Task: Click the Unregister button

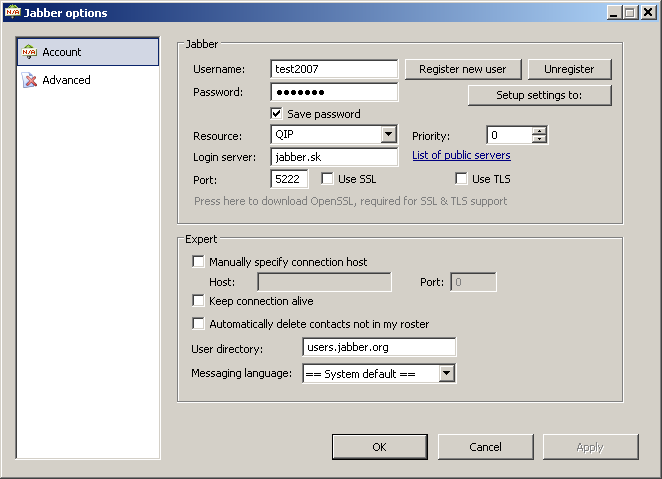Action: tap(569, 69)
